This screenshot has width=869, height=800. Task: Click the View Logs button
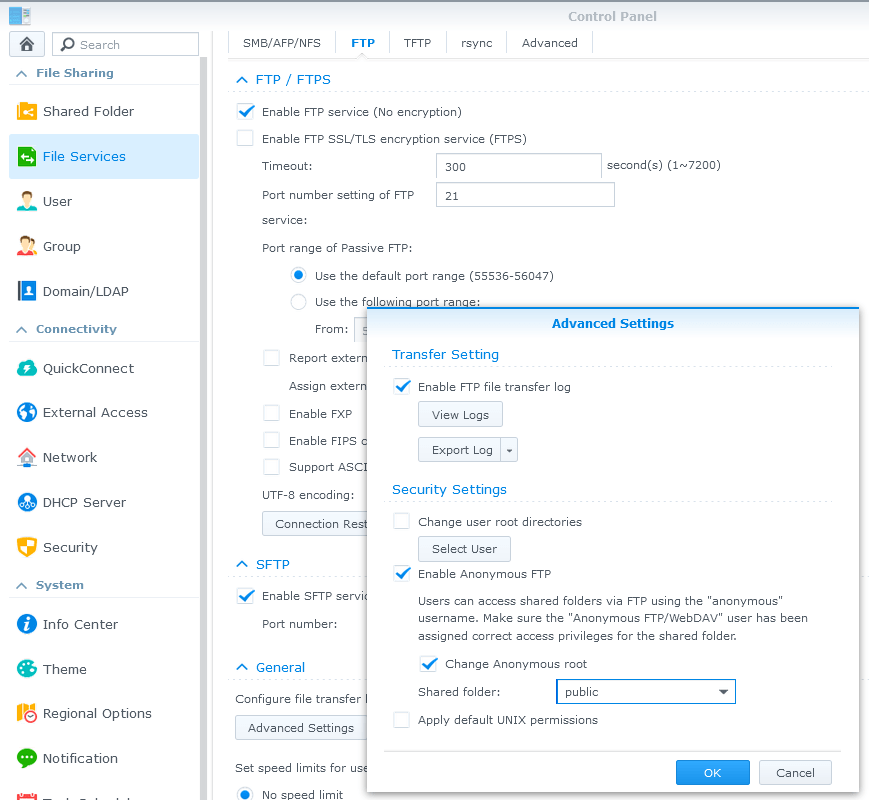click(x=460, y=415)
